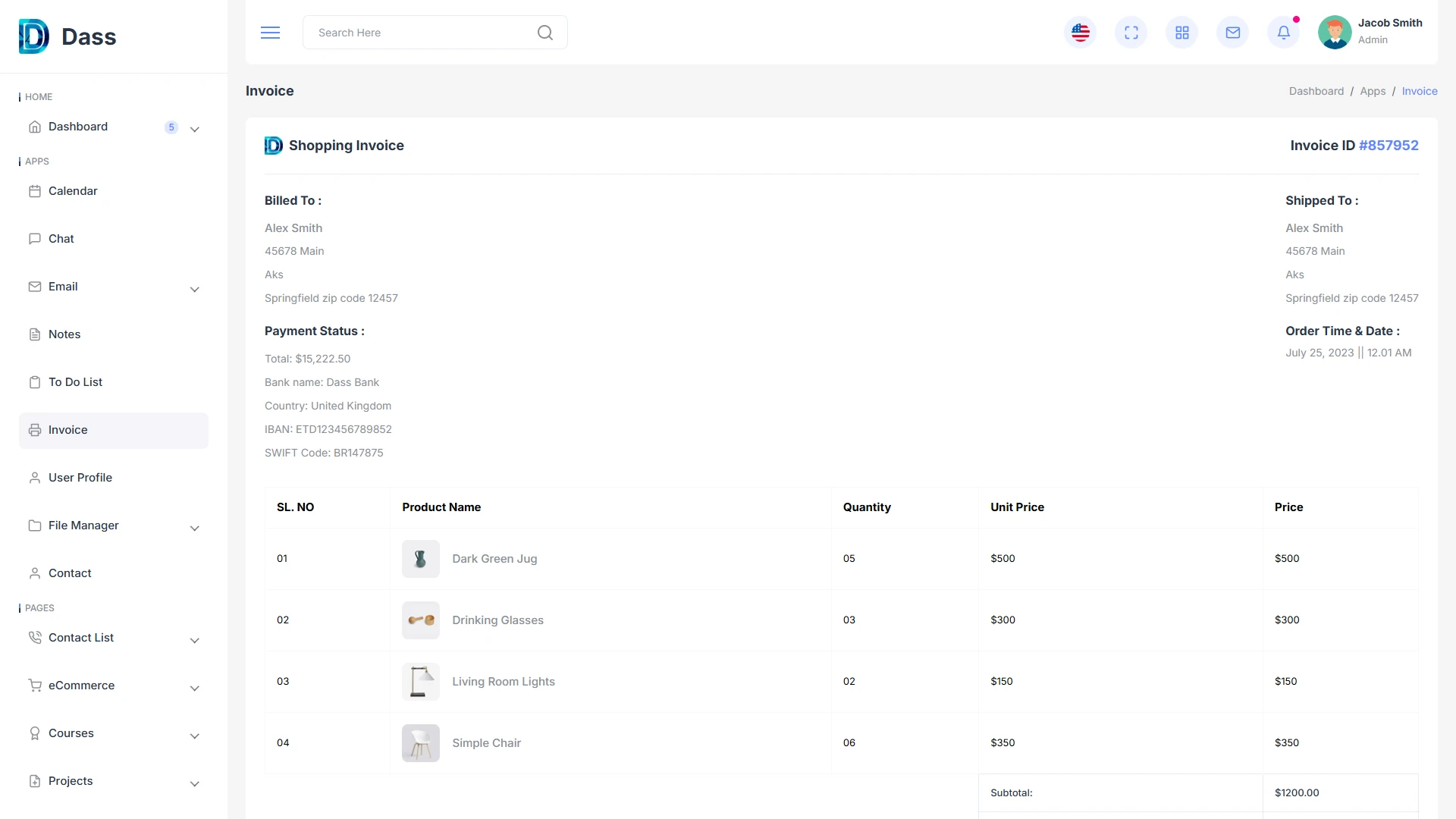Click the eCommerce cart icon
Viewport: 1456px width, 819px height.
pos(35,686)
